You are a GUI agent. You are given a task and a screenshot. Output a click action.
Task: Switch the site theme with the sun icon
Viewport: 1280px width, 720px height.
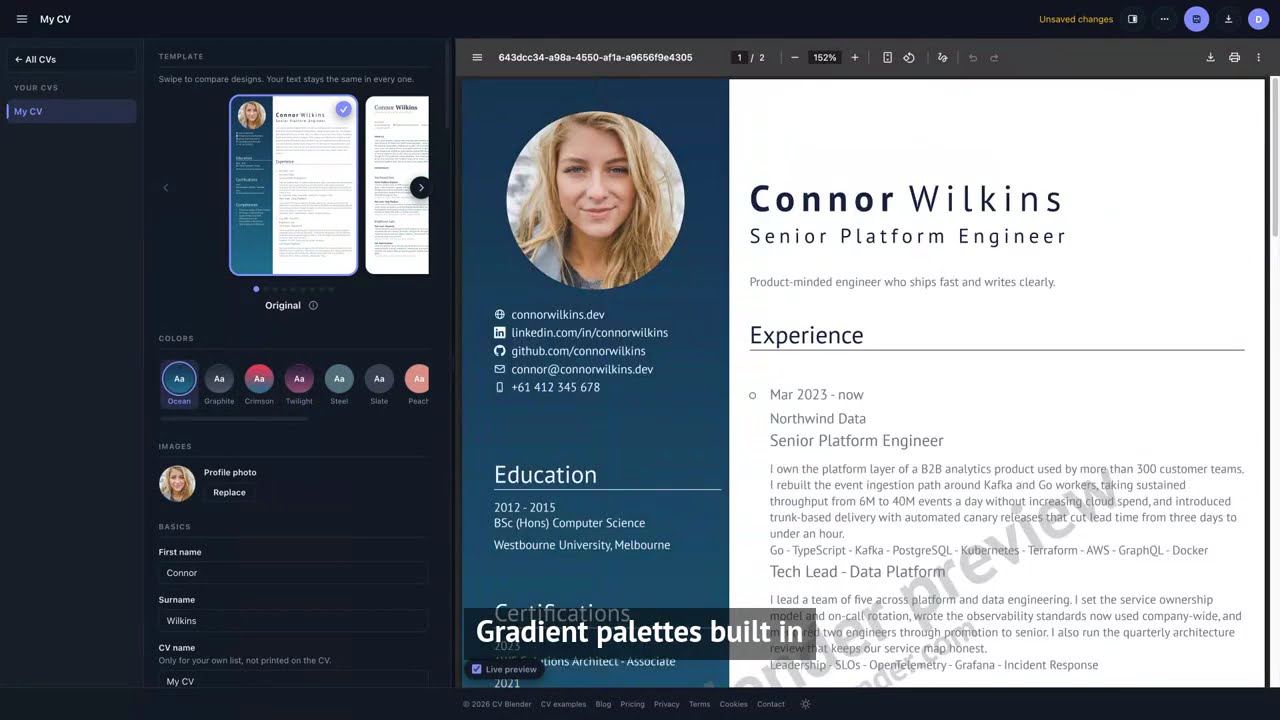805,704
